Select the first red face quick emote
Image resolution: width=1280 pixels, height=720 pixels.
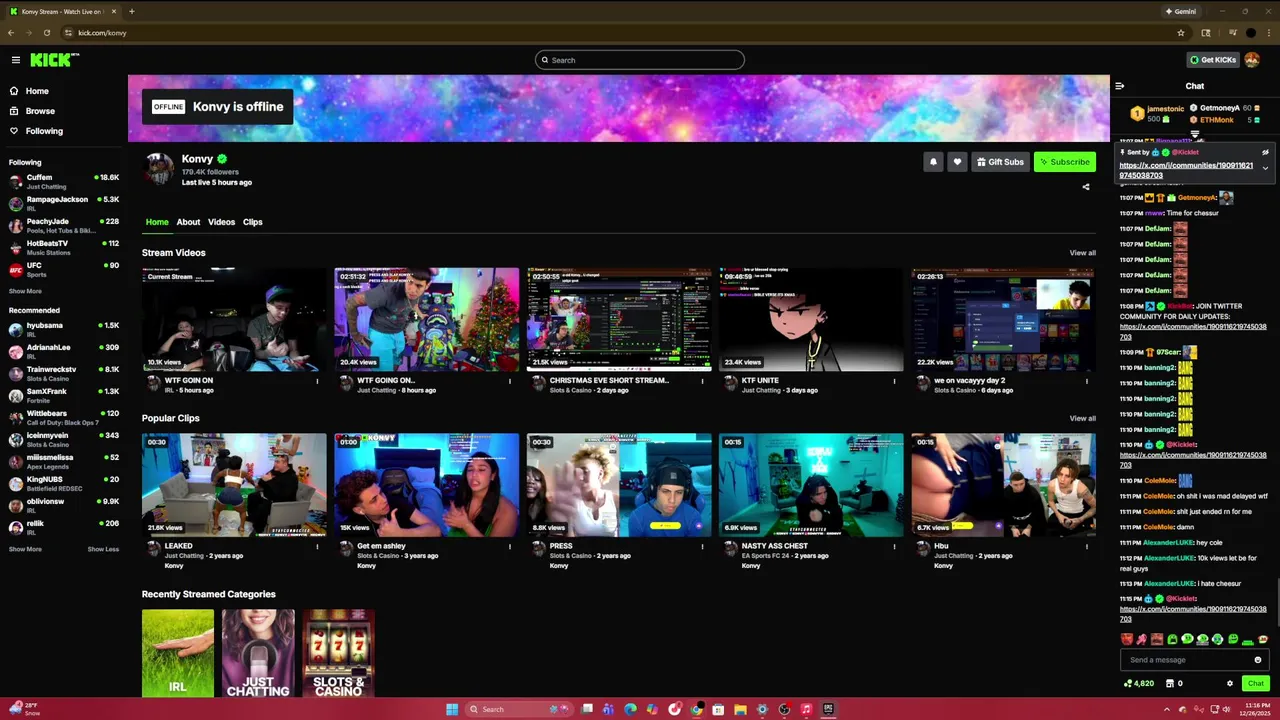1127,639
